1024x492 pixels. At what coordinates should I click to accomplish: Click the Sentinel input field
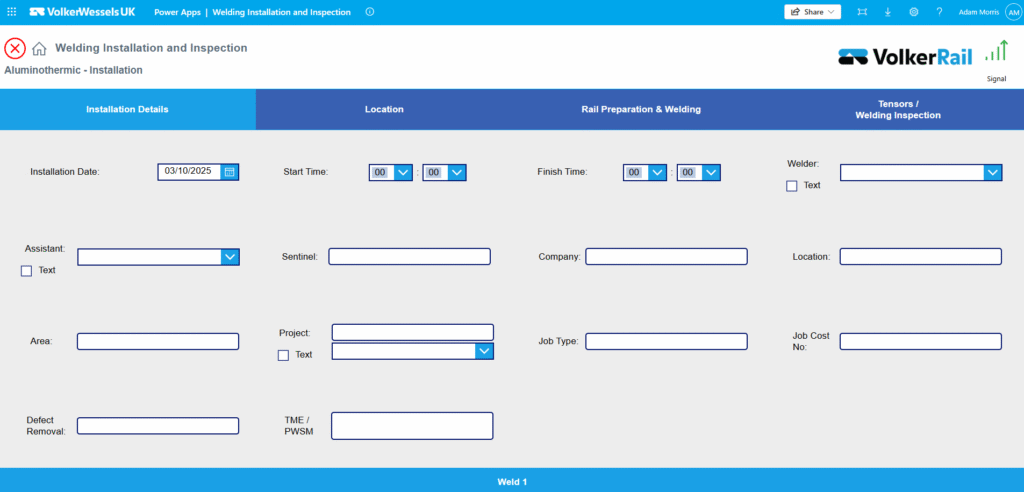click(x=409, y=257)
